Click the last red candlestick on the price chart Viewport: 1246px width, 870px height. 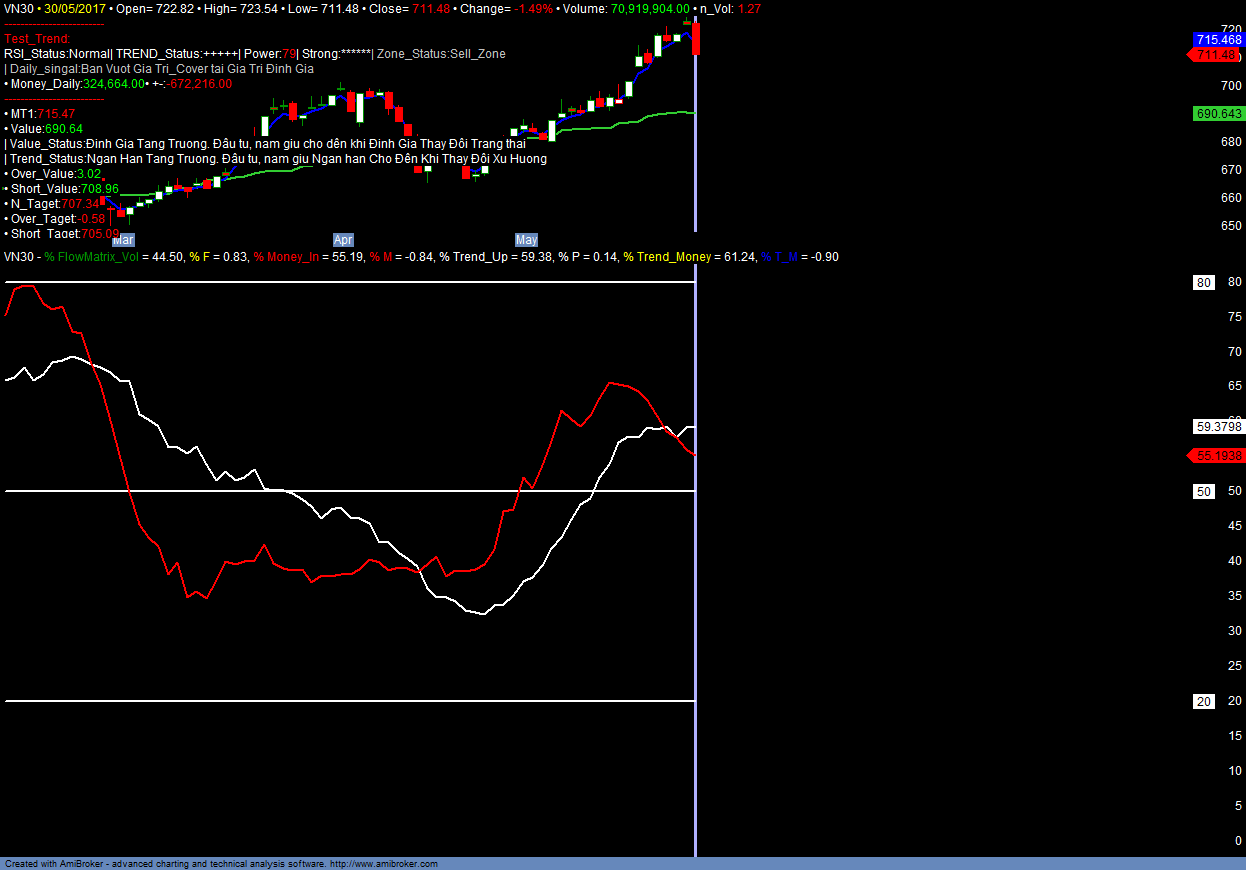695,39
